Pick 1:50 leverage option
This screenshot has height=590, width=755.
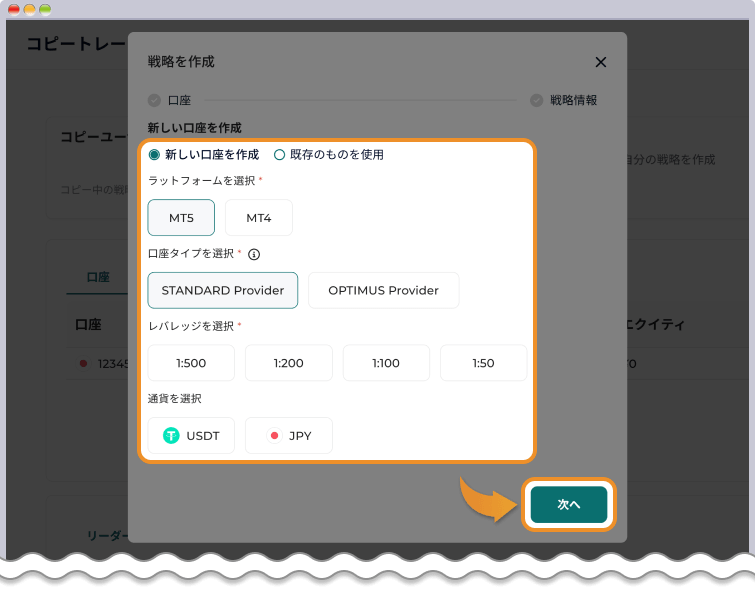[x=483, y=363]
